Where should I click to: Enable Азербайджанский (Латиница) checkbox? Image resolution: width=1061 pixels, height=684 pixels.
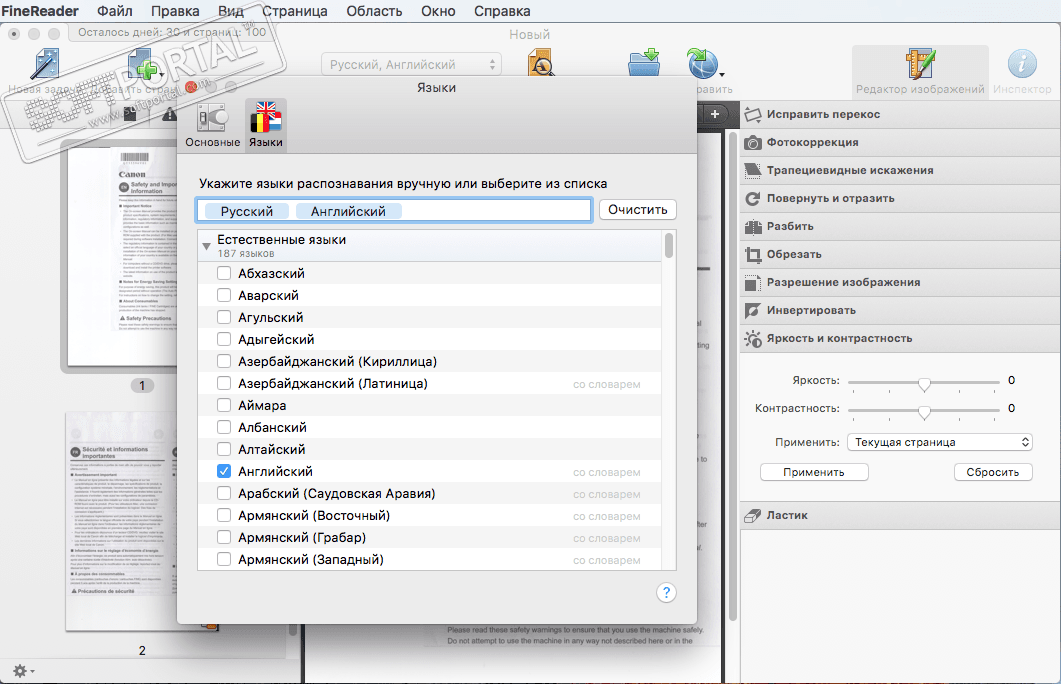(x=224, y=384)
